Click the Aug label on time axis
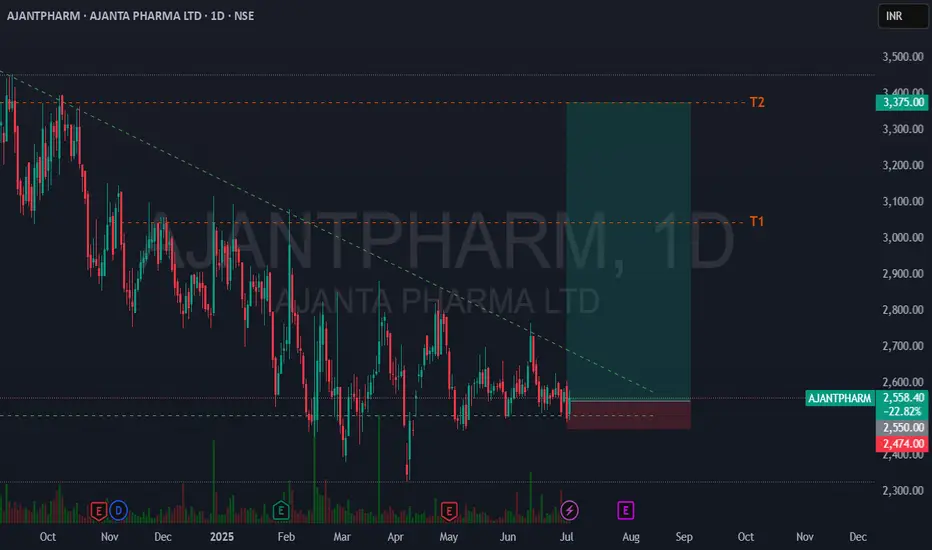932x550 pixels. [x=631, y=537]
